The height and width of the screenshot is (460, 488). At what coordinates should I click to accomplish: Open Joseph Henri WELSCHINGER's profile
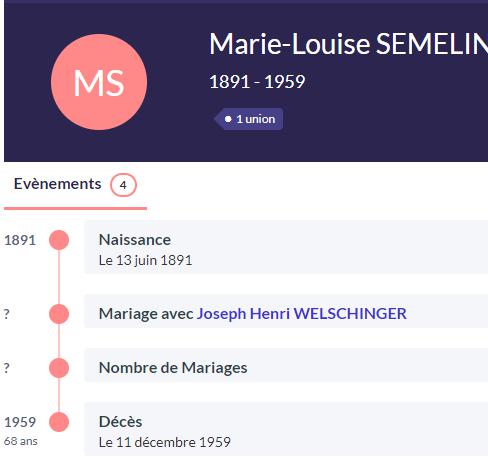click(302, 314)
